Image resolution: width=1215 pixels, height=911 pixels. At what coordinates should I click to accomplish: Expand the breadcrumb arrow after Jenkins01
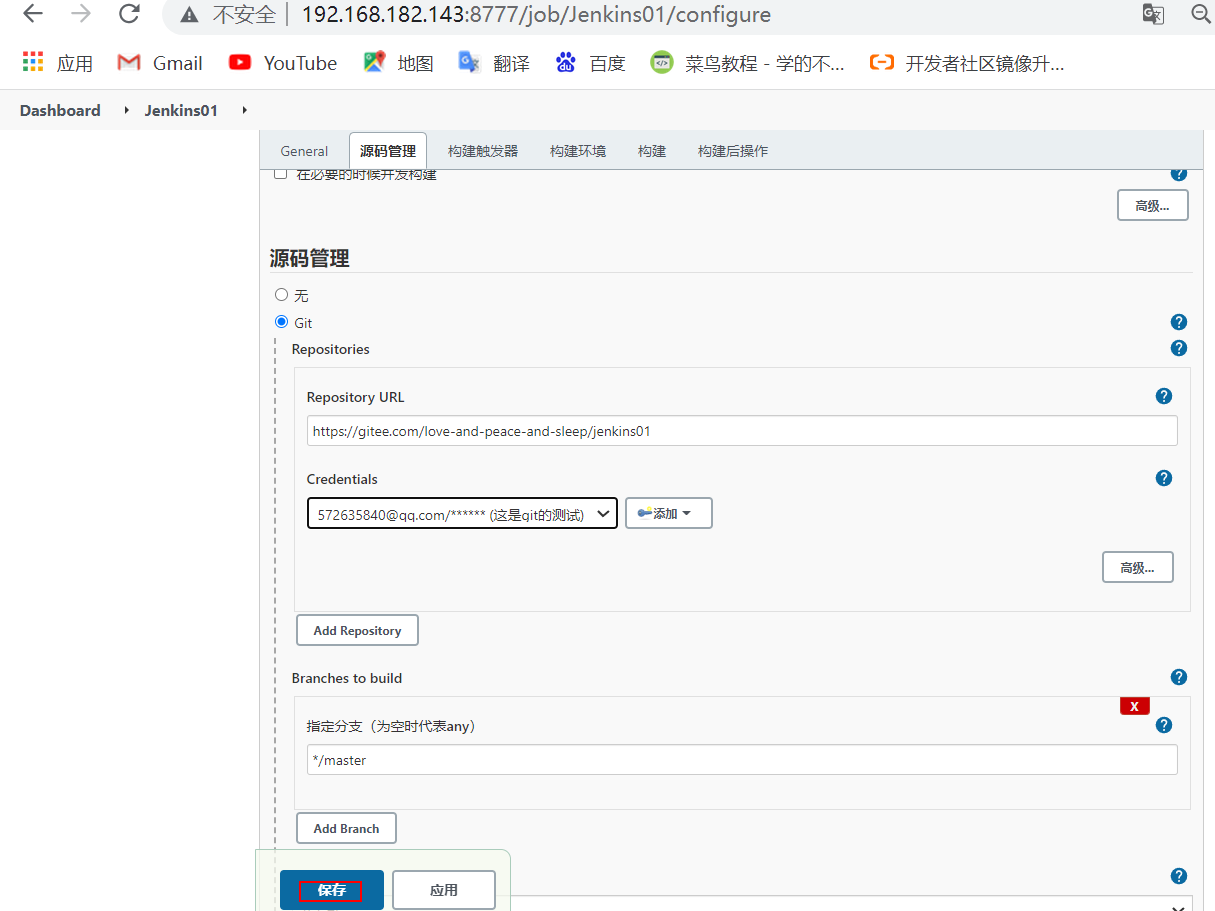coord(244,110)
